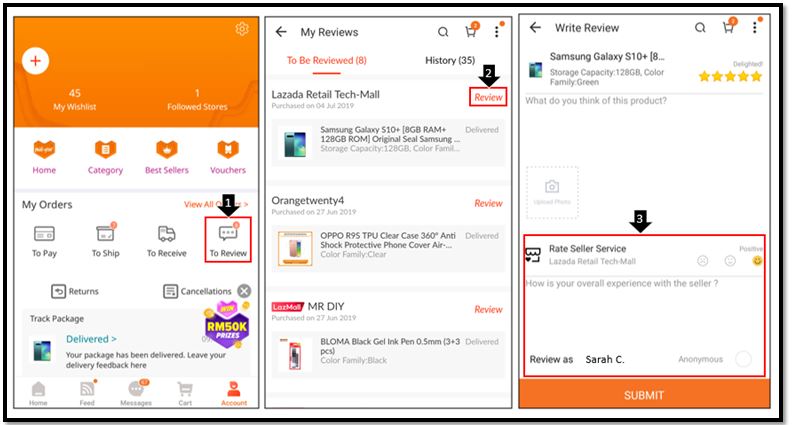Open the settings gear on Account screen
The image size is (792, 425).
click(242, 29)
